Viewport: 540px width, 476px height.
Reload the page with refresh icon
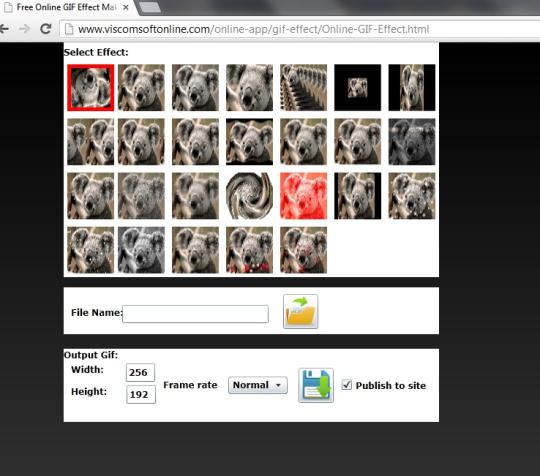[x=45, y=29]
